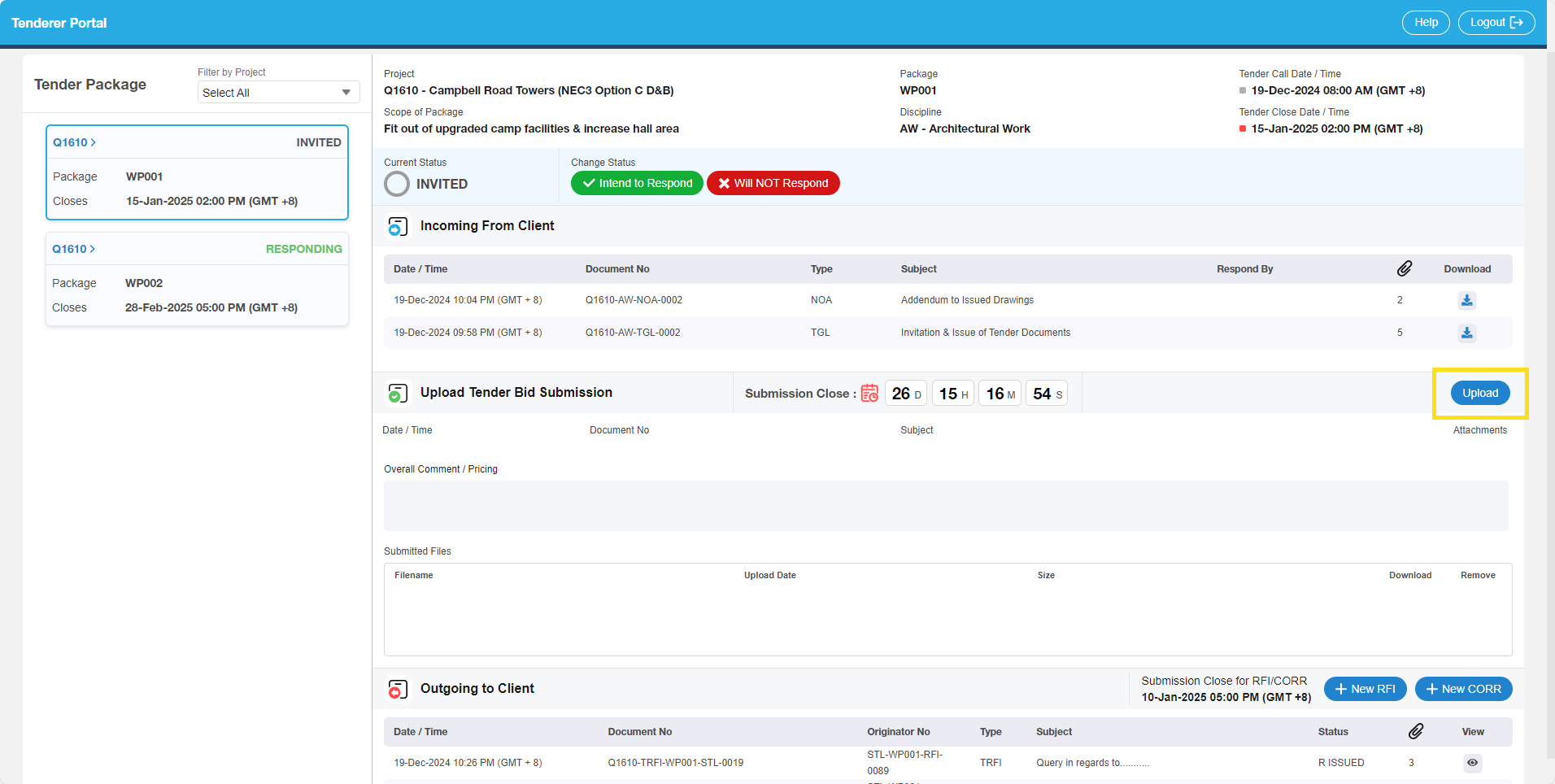The width and height of the screenshot is (1555, 784).
Task: Click the Size column header in Submitted Files
Action: point(1046,575)
